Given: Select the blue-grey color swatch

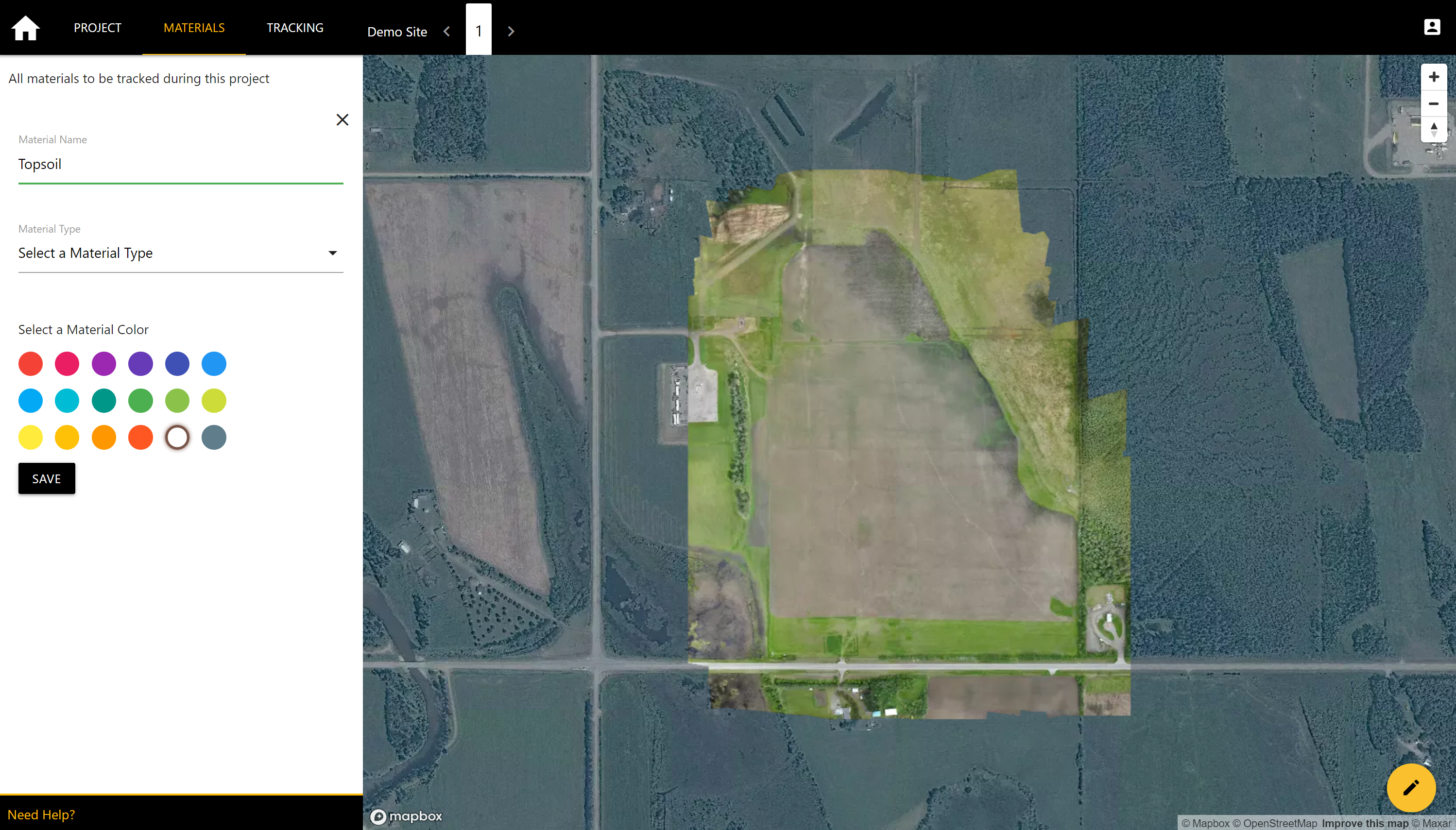Looking at the screenshot, I should pyautogui.click(x=214, y=437).
